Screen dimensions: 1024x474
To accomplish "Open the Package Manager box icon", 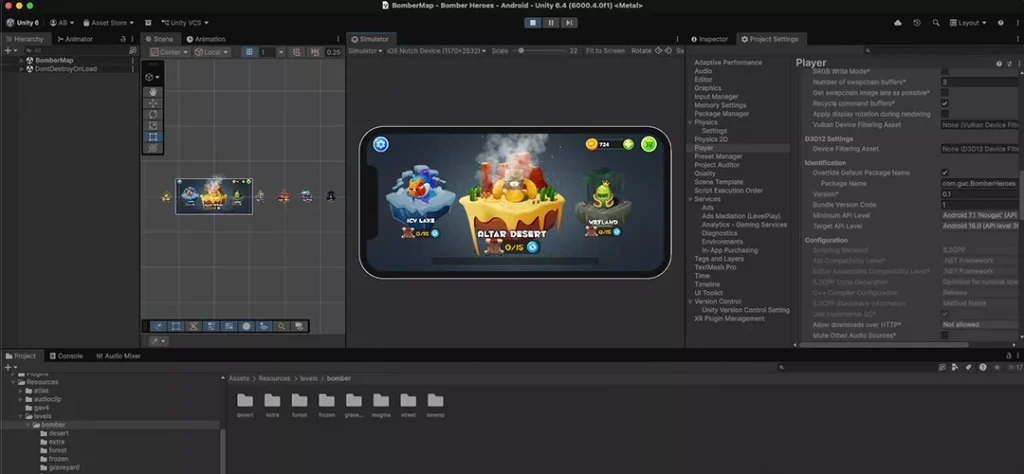I will point(148,23).
